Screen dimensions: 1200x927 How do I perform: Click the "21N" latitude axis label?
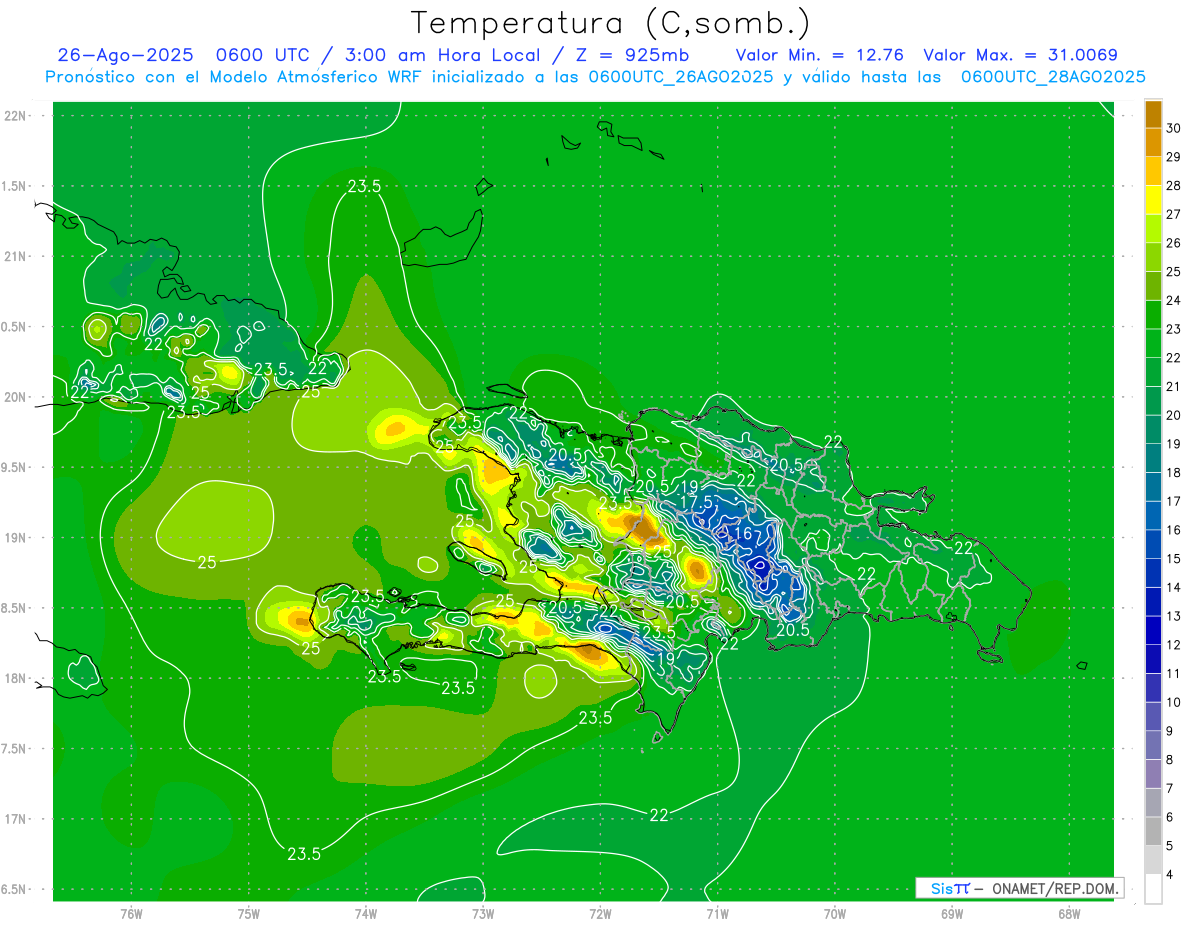pyautogui.click(x=15, y=256)
